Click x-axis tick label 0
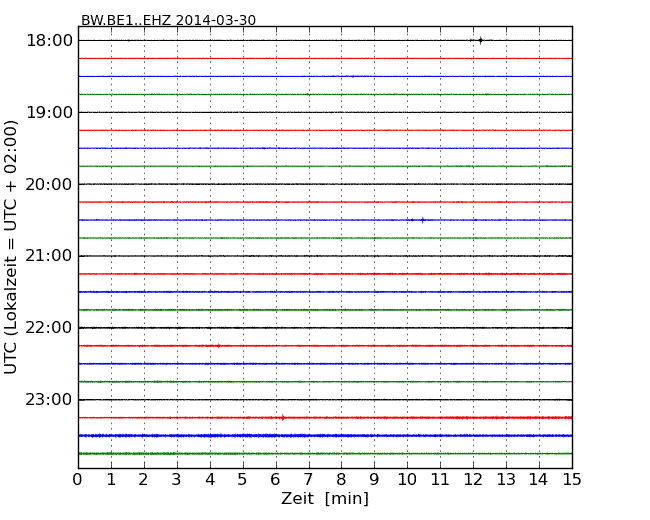 click(78, 479)
